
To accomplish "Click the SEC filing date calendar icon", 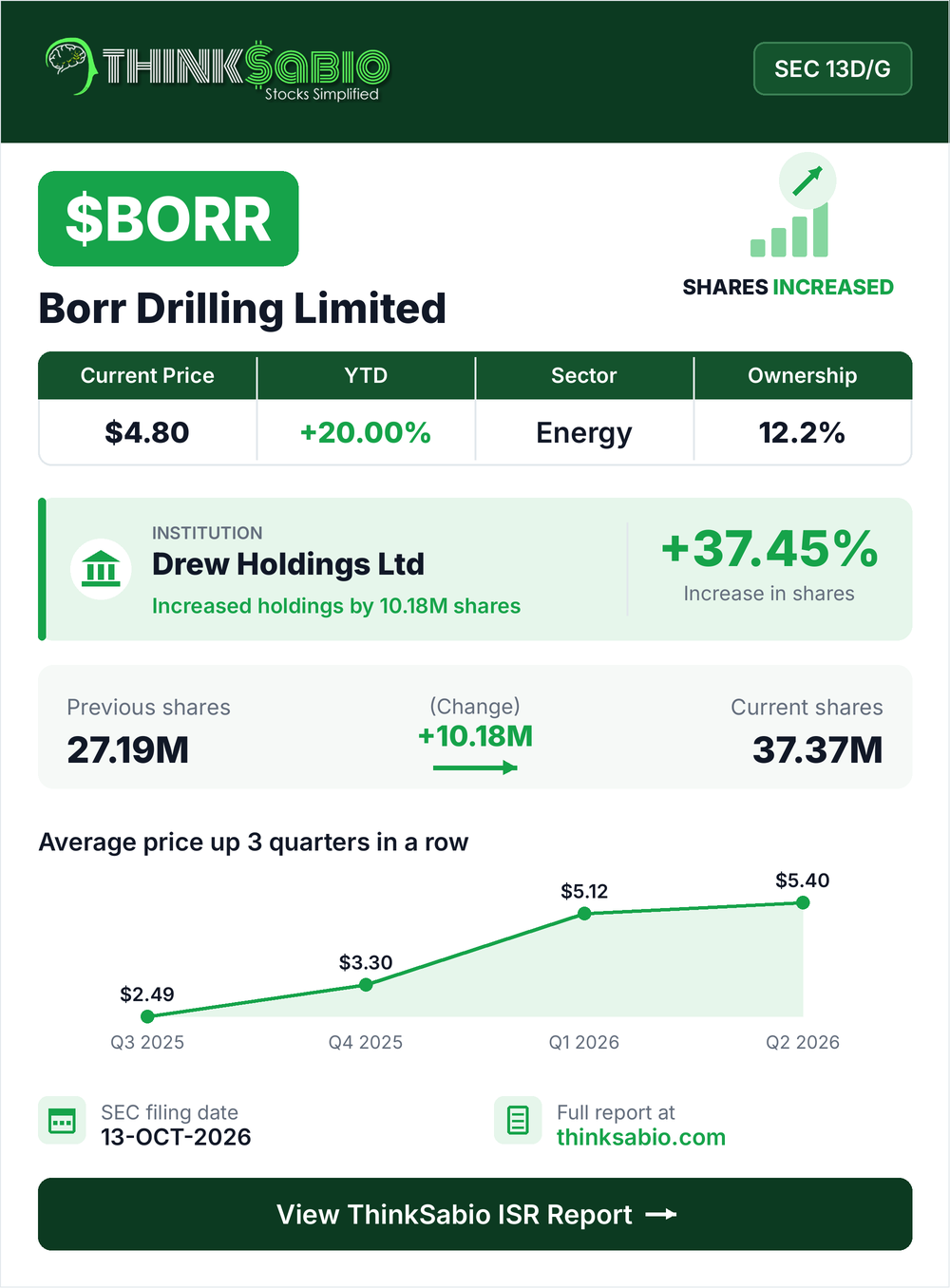I will [x=62, y=1120].
